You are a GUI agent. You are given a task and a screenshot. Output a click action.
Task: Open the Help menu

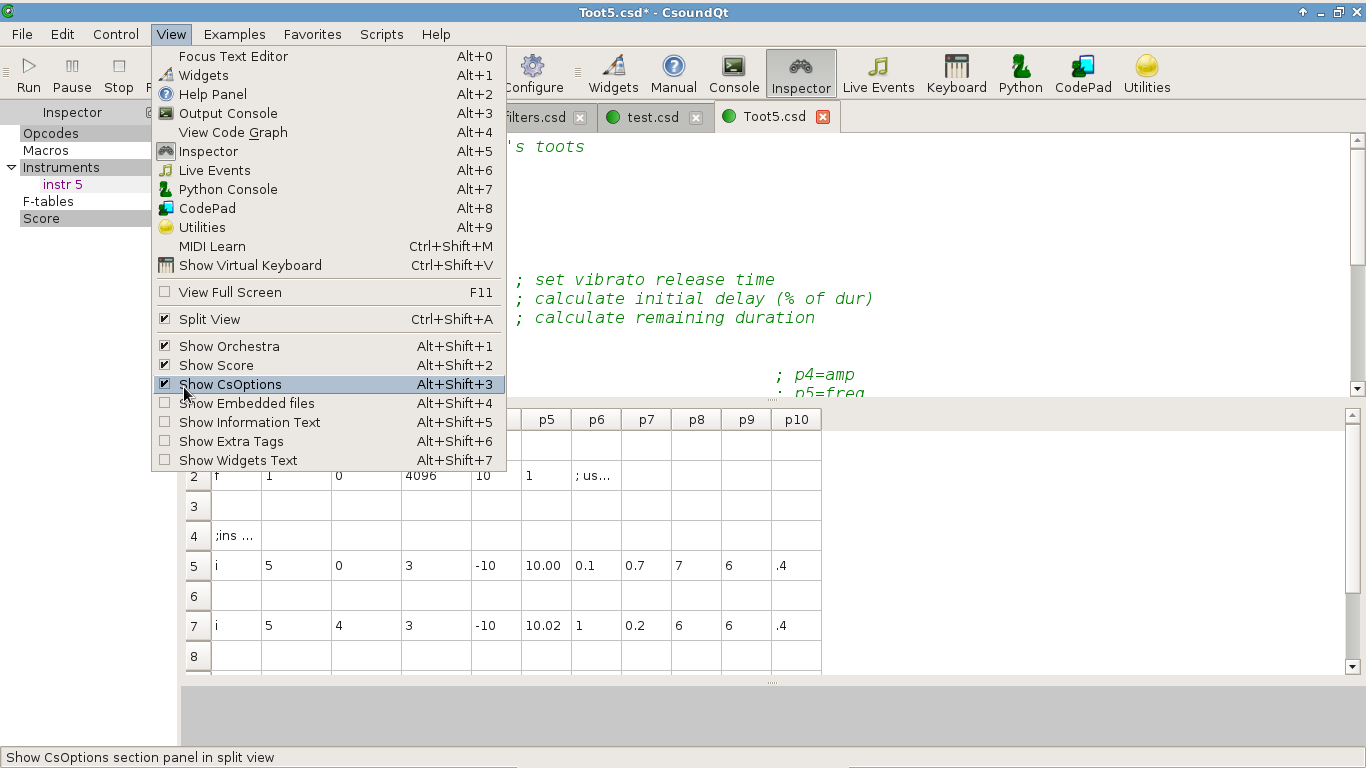pyautogui.click(x=436, y=34)
